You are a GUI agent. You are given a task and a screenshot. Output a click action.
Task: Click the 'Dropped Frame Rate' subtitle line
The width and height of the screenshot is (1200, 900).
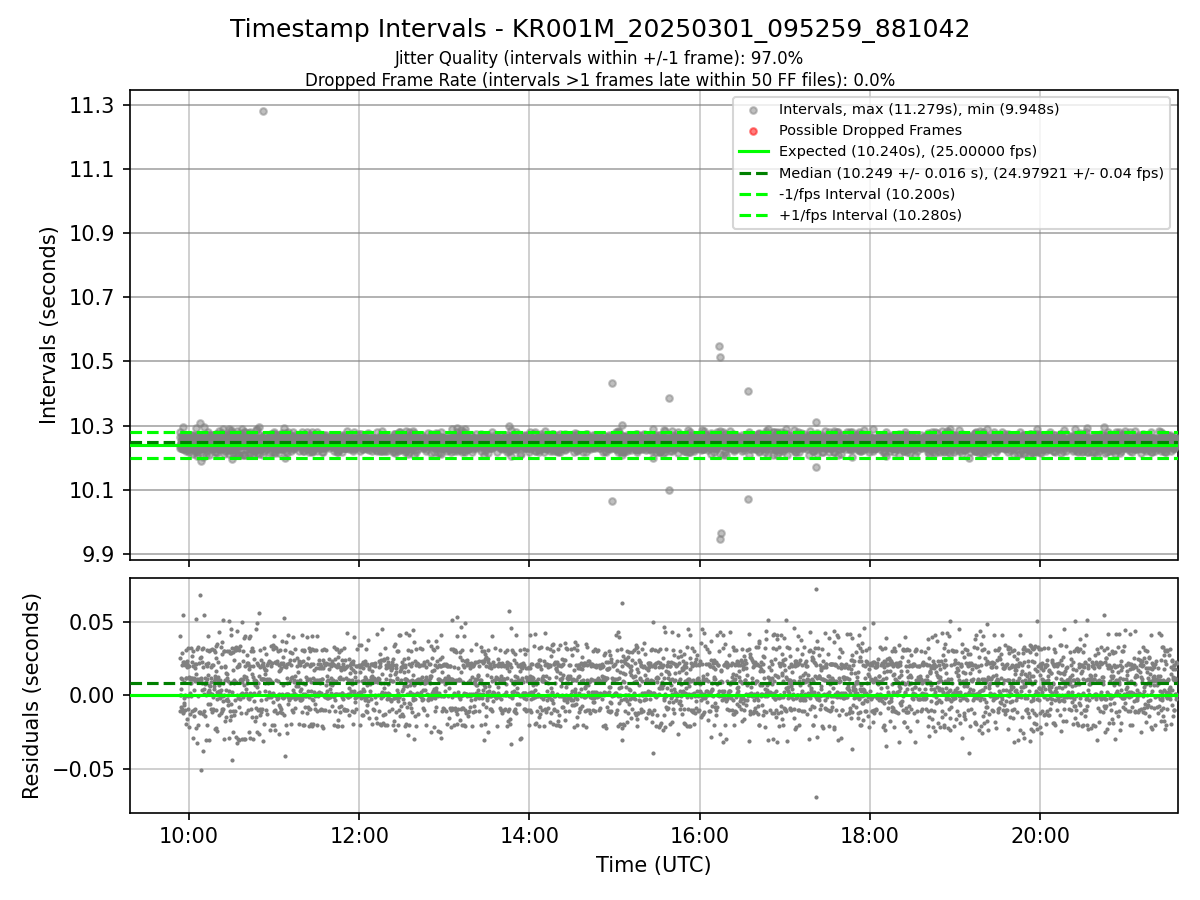[600, 79]
